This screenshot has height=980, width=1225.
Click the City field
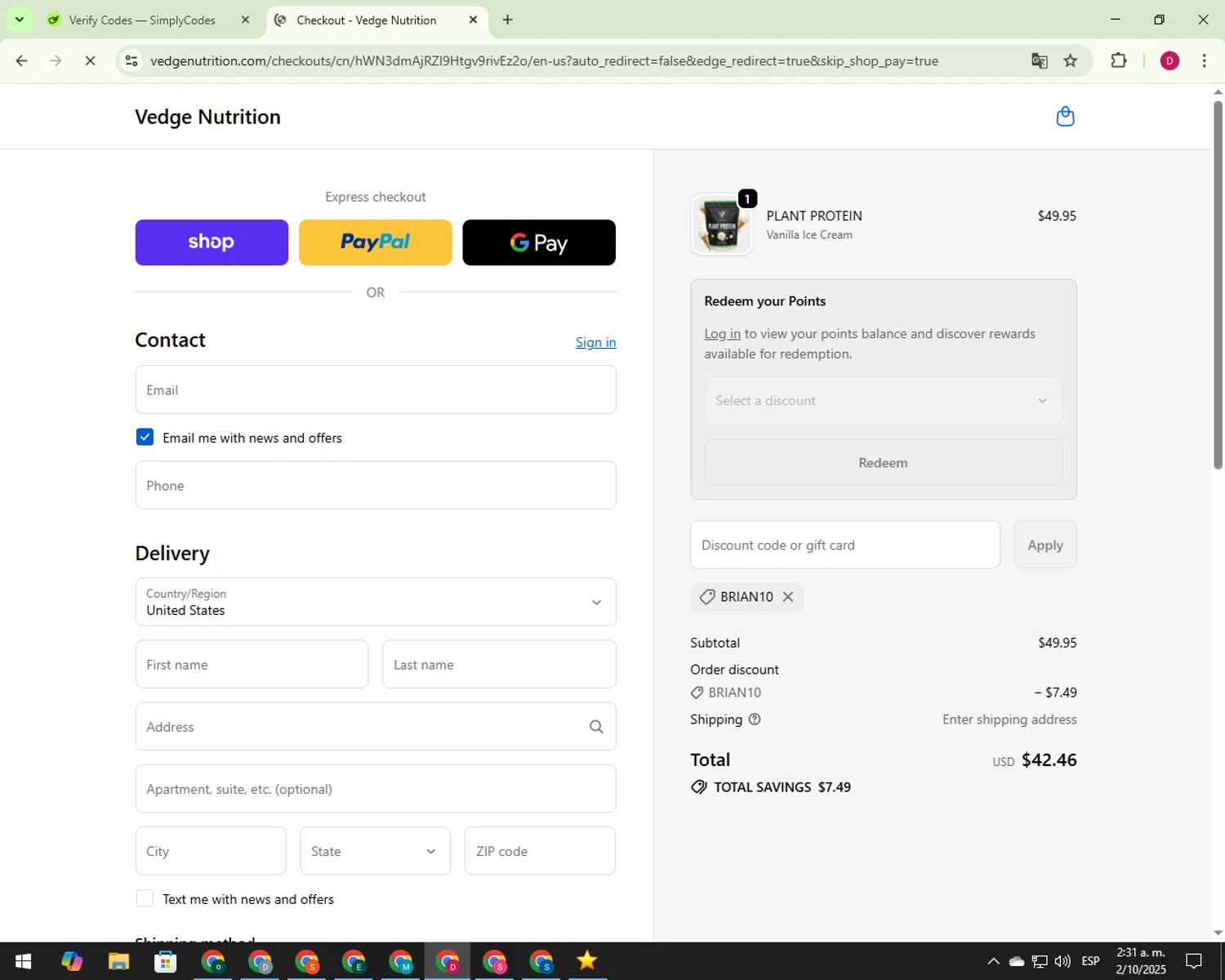211,851
